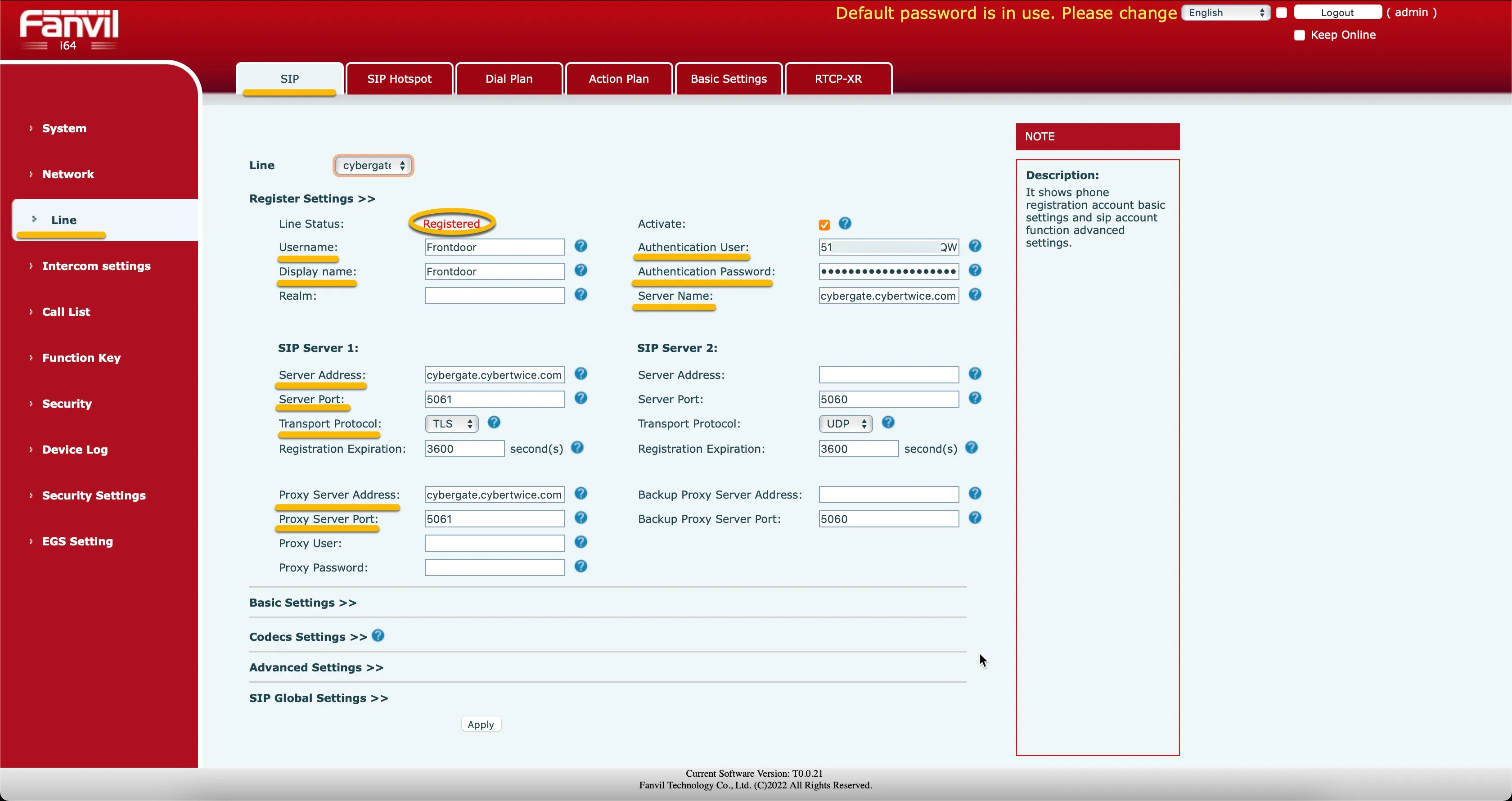Image resolution: width=1512 pixels, height=801 pixels.
Task: Click help icon for Proxy Server Port
Action: [580, 517]
